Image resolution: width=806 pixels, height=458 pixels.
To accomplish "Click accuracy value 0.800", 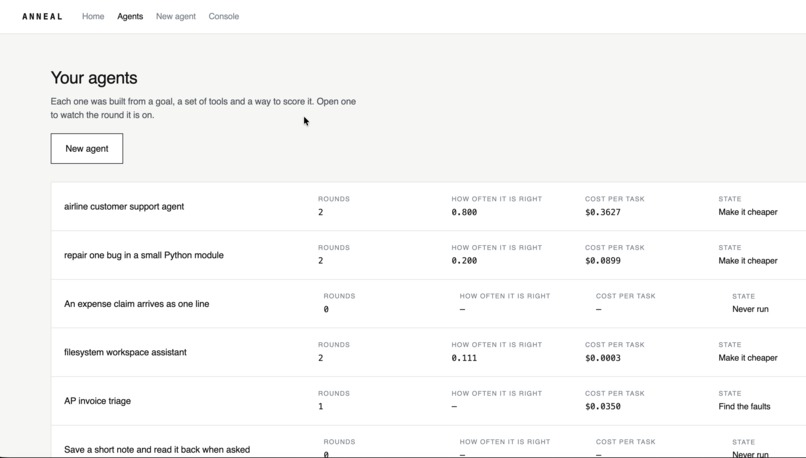I will tap(464, 212).
